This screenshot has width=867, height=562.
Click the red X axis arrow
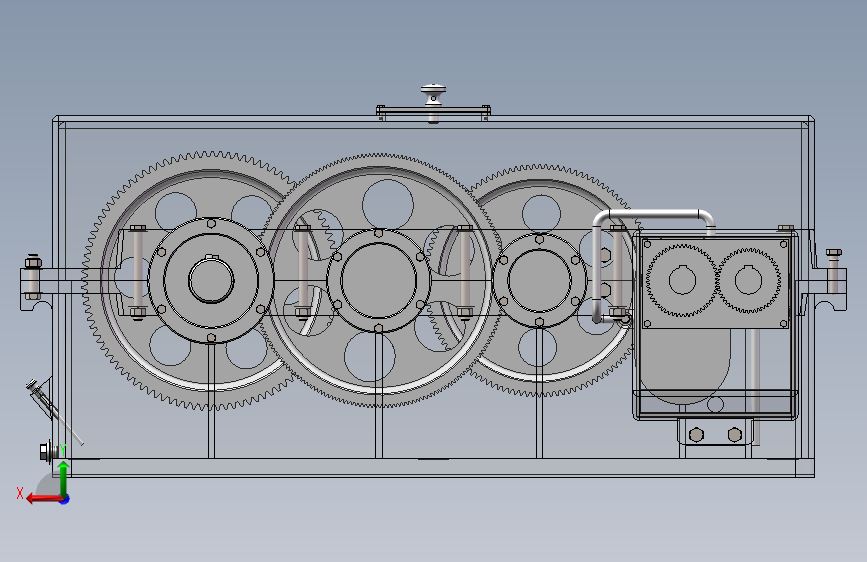click(44, 499)
